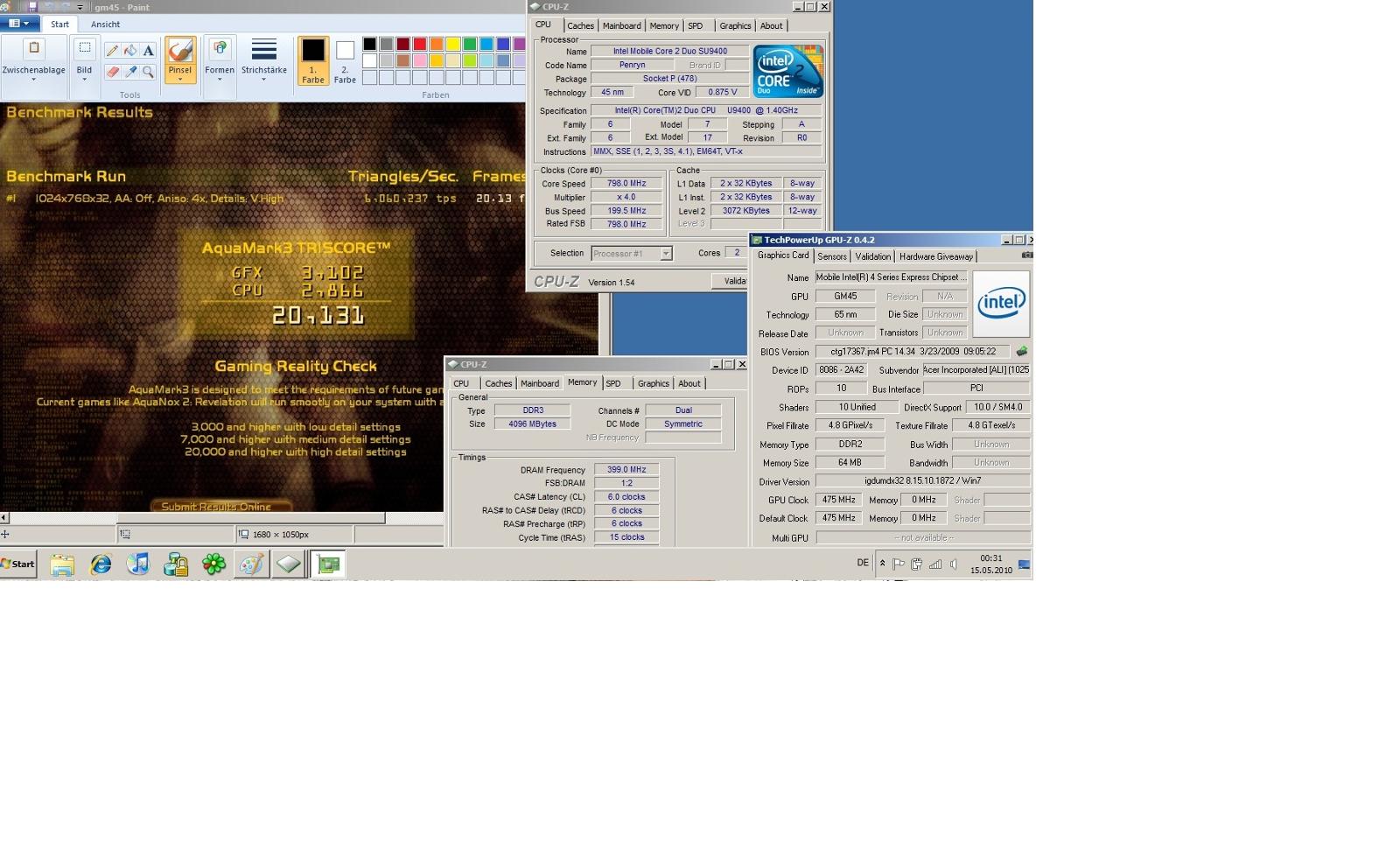Open the Memory tab in top CPU-Z
The height and width of the screenshot is (855, 1400).
coord(664,26)
